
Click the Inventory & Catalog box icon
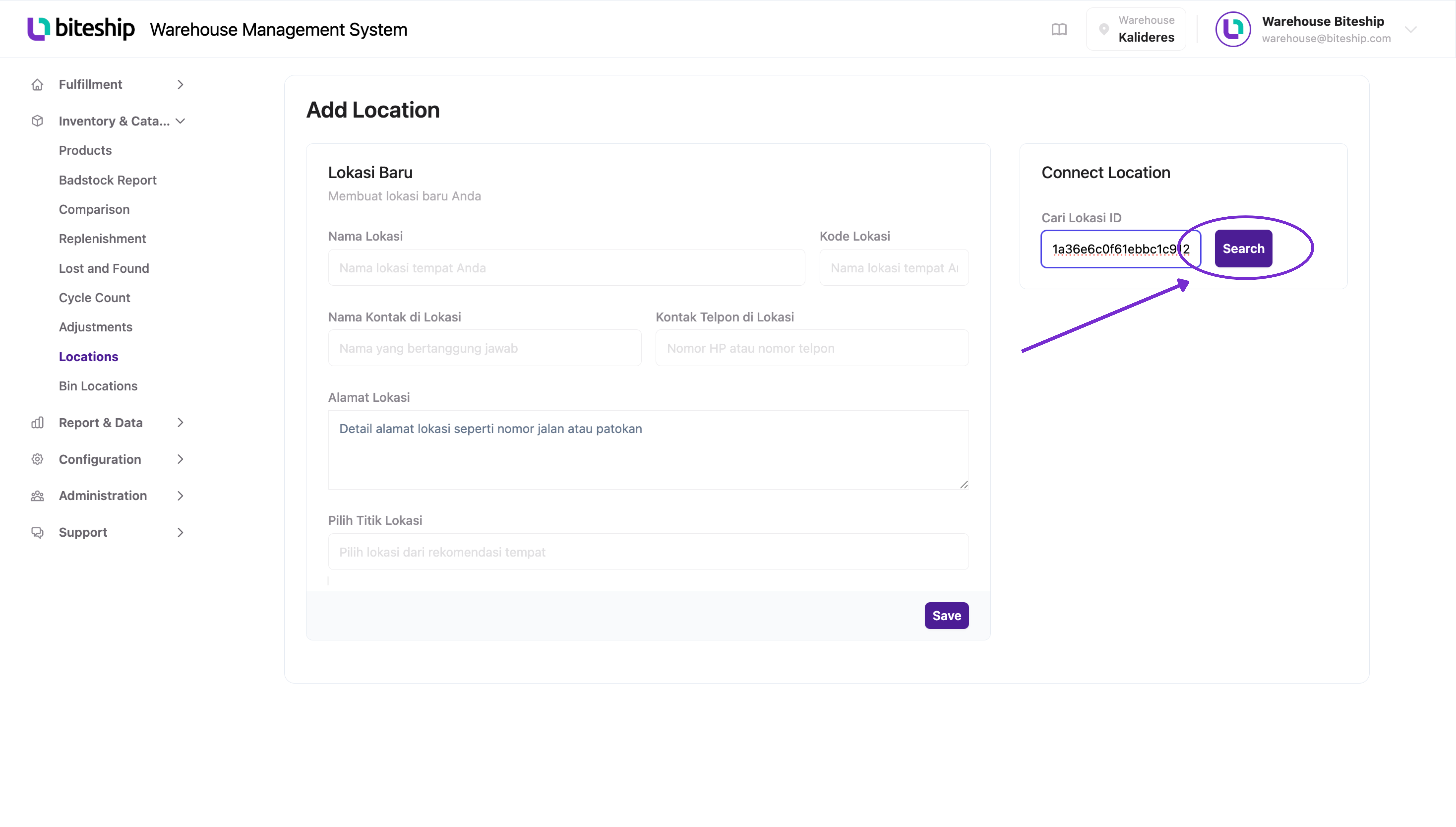38,121
